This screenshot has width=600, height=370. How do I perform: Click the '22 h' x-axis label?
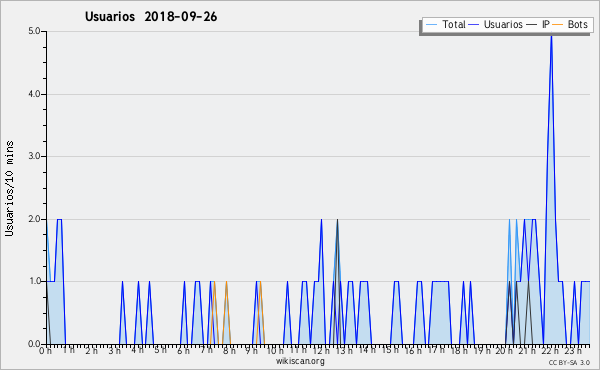pos(550,351)
